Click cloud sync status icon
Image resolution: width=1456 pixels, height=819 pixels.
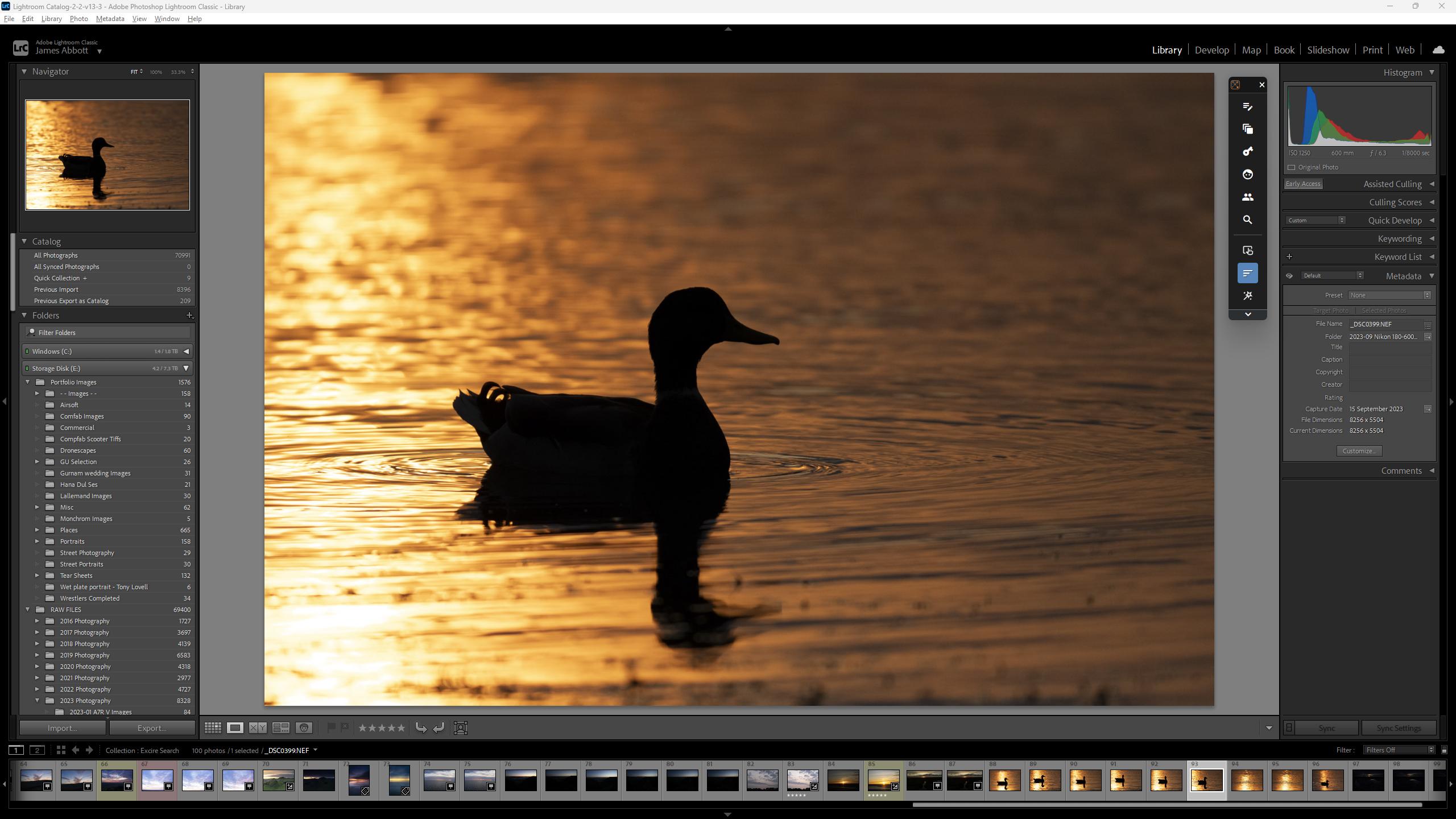coord(1438,50)
